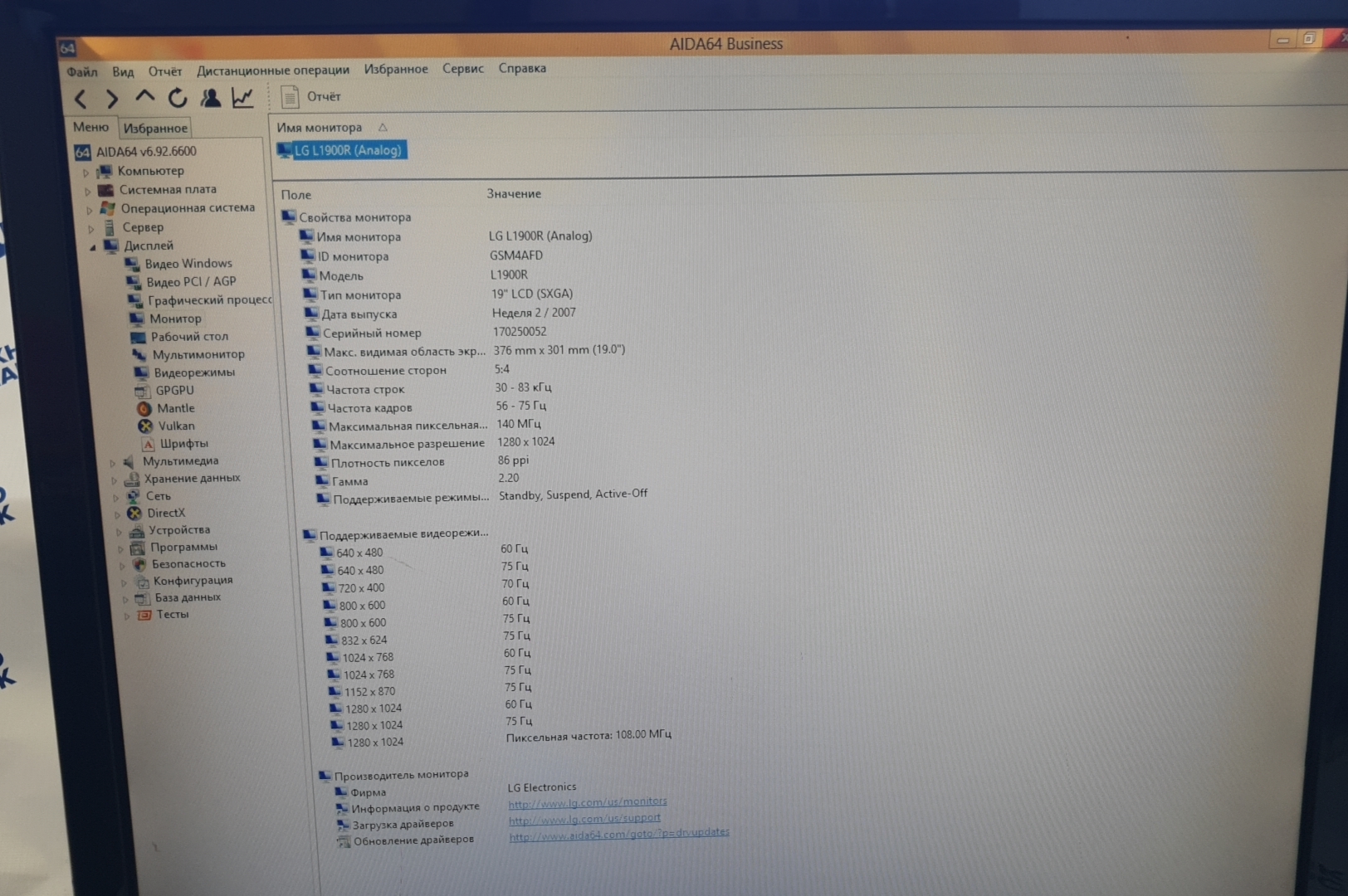Open the graph chart toolbar icon
Image resolution: width=1348 pixels, height=896 pixels.
coord(242,98)
